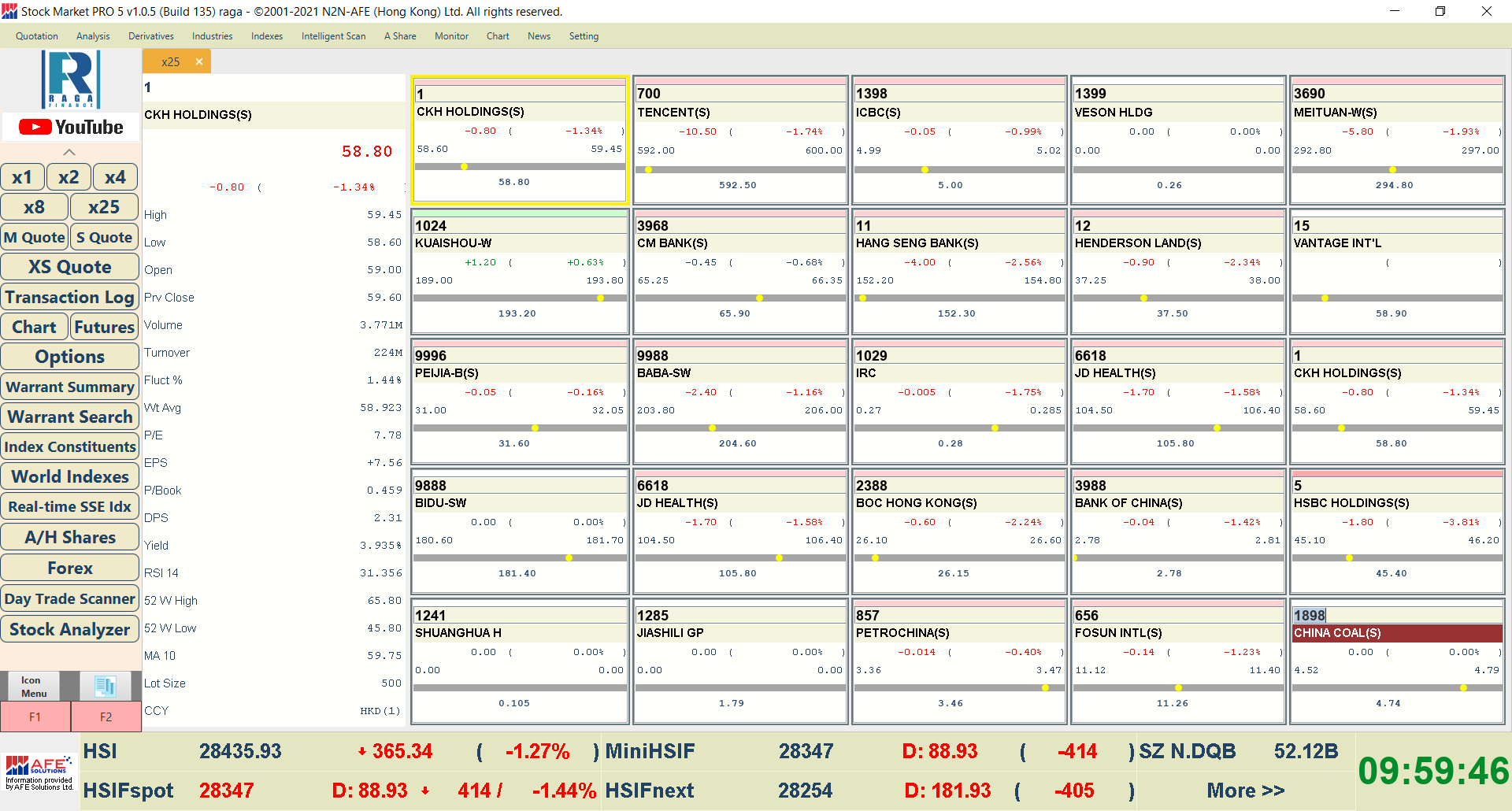Expand More >> in the index bar
The image size is (1512, 811).
pos(1245,791)
